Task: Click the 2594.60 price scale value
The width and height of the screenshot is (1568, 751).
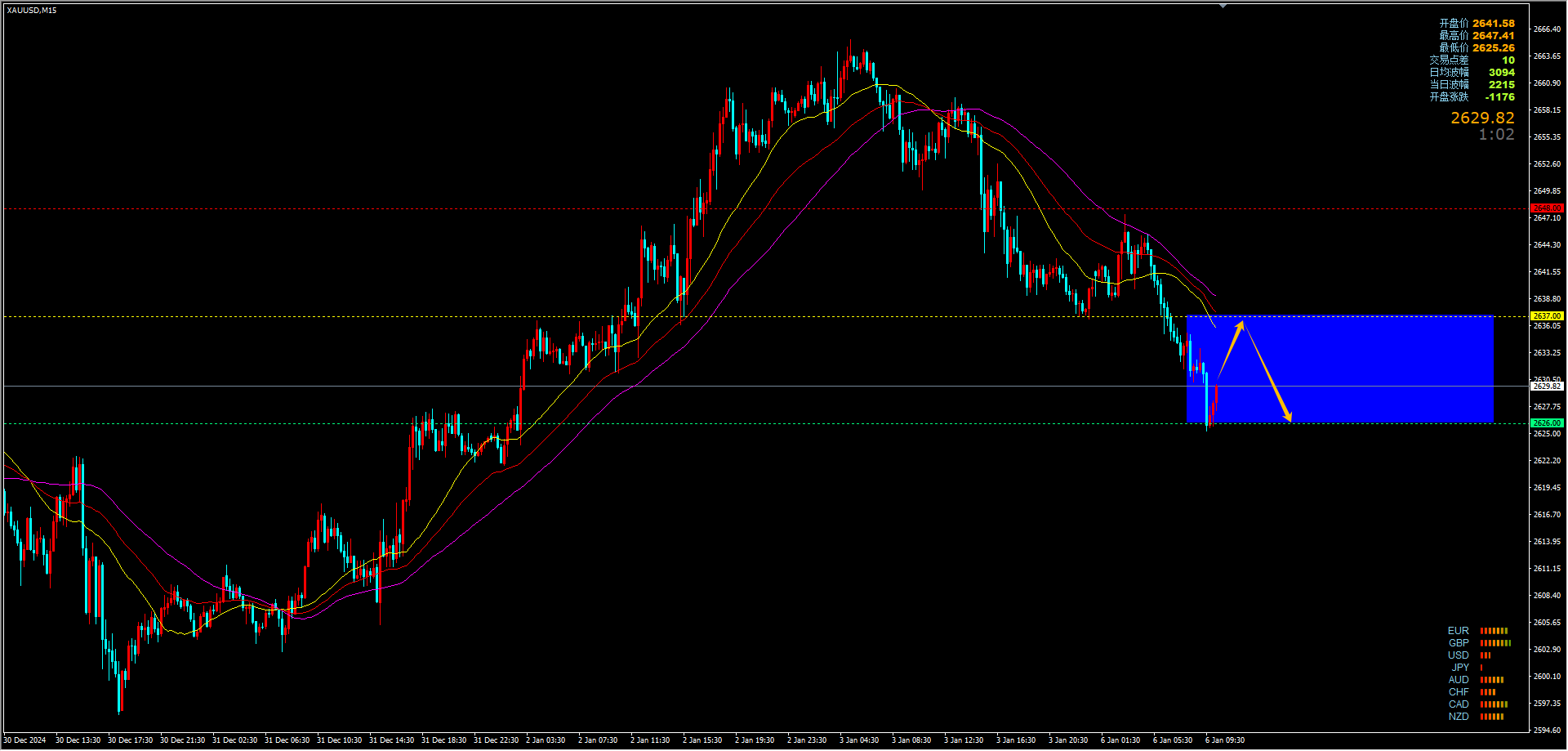Action: pyautogui.click(x=1547, y=731)
